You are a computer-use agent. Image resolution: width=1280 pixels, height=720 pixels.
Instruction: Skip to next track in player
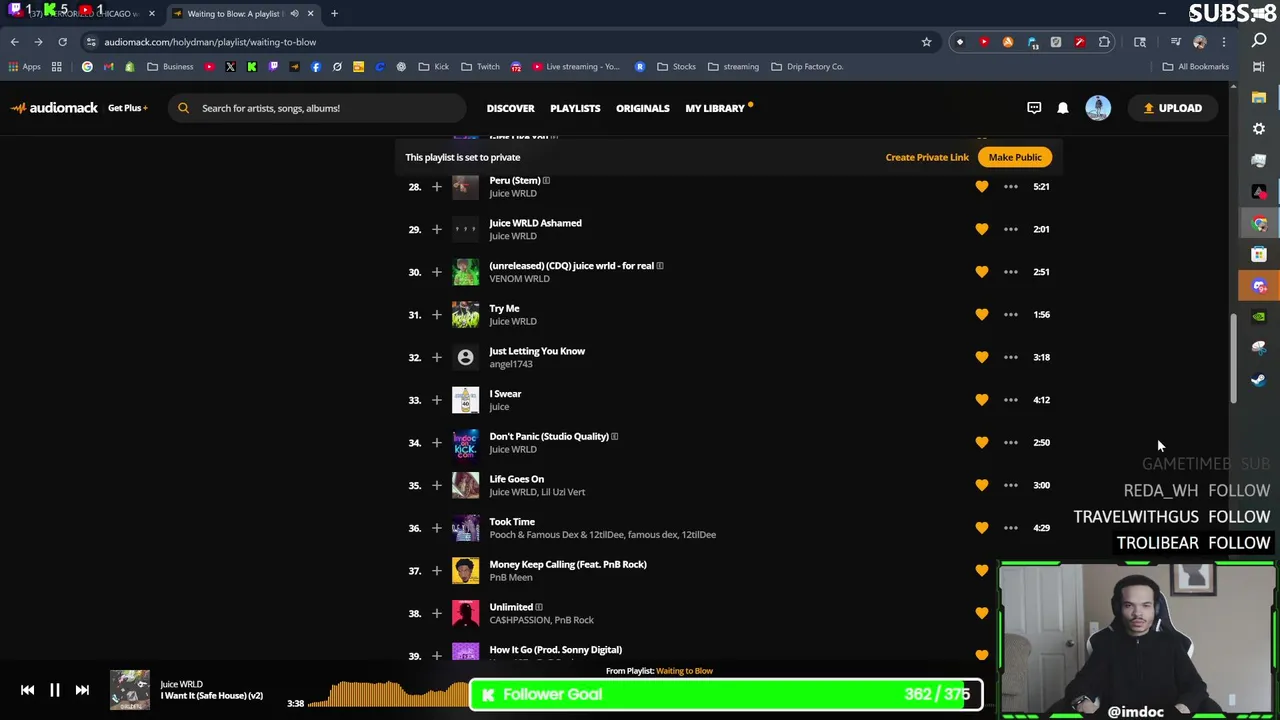[x=82, y=690]
